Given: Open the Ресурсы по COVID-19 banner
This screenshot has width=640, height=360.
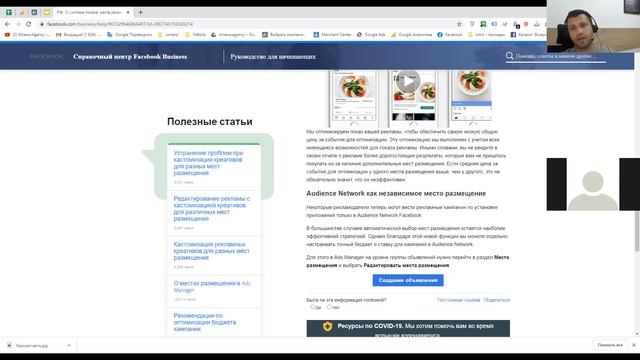Looking at the screenshot, I should click(x=408, y=329).
